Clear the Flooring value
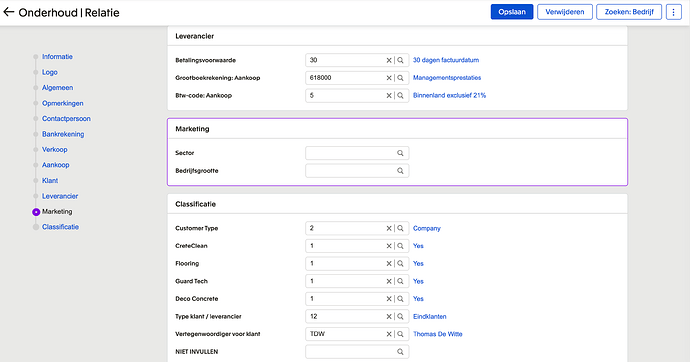Screen dimensions: 690x362 [x=389, y=263]
